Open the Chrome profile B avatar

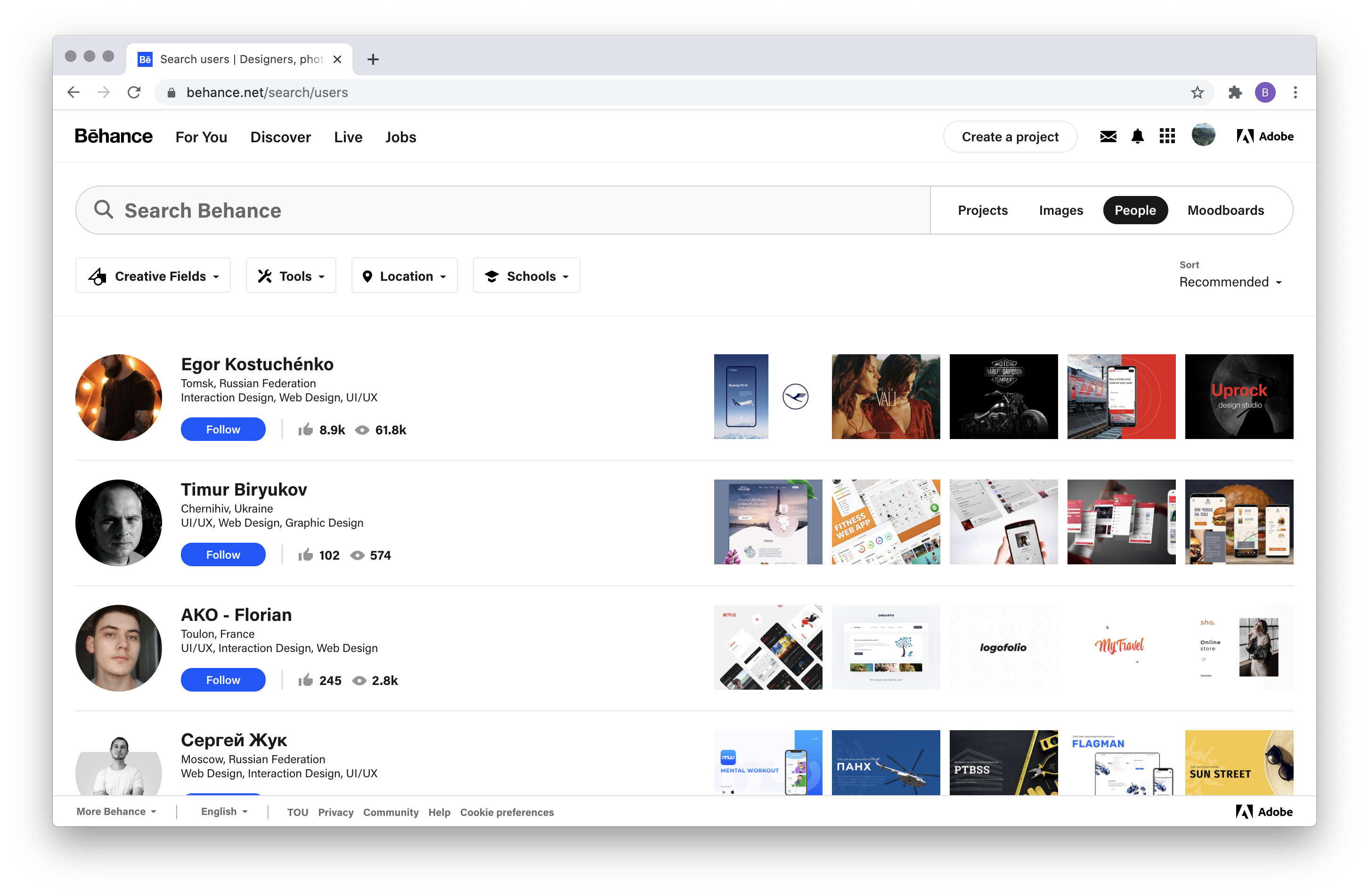coord(1265,92)
